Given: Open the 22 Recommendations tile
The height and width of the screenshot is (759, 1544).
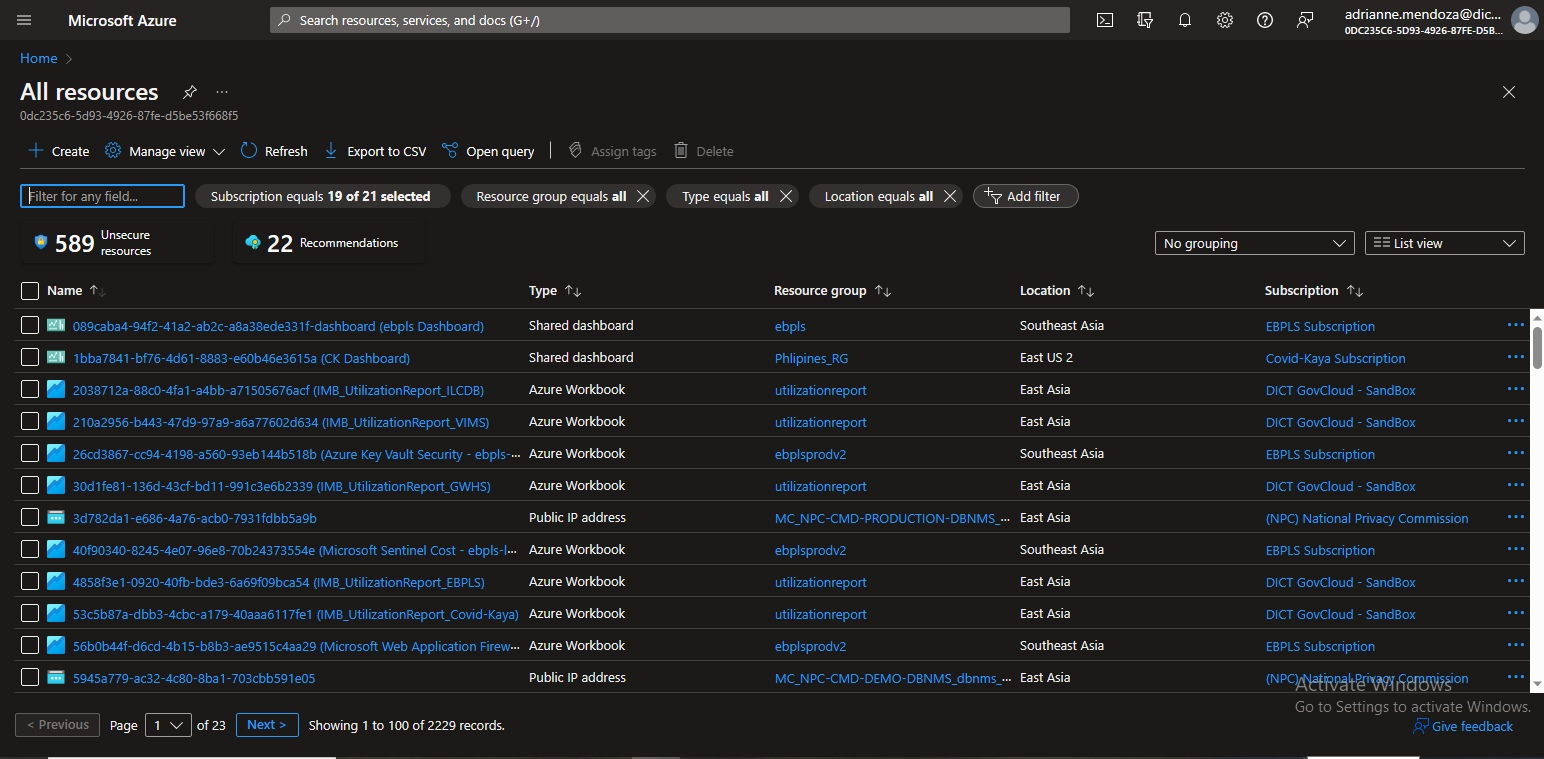Looking at the screenshot, I should [329, 243].
